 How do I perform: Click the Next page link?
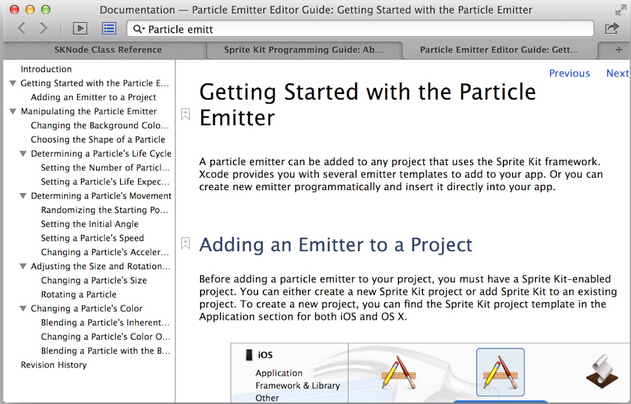pos(617,73)
